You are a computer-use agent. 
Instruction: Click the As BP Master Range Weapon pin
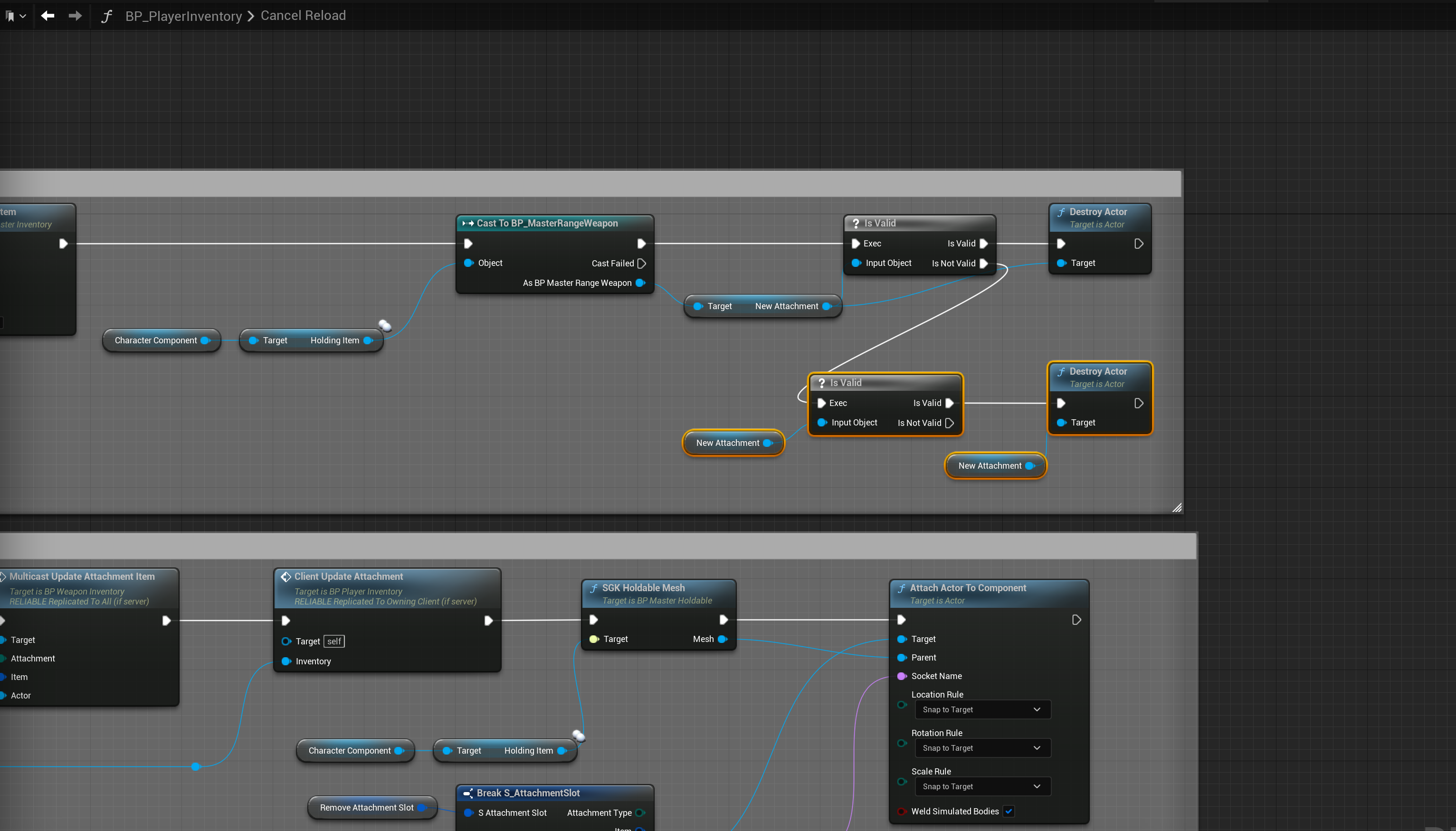640,283
